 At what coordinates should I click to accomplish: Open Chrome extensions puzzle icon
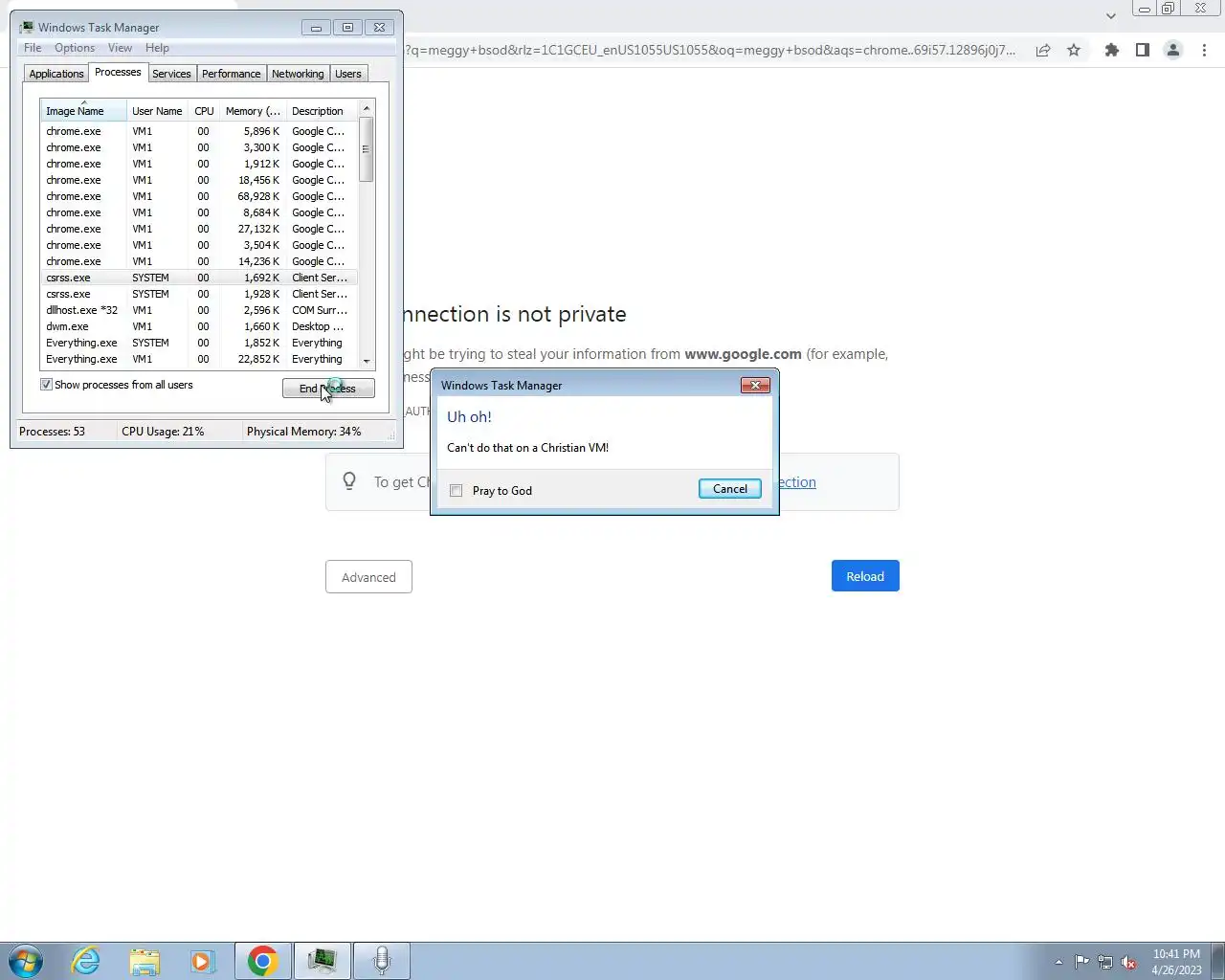click(1111, 50)
